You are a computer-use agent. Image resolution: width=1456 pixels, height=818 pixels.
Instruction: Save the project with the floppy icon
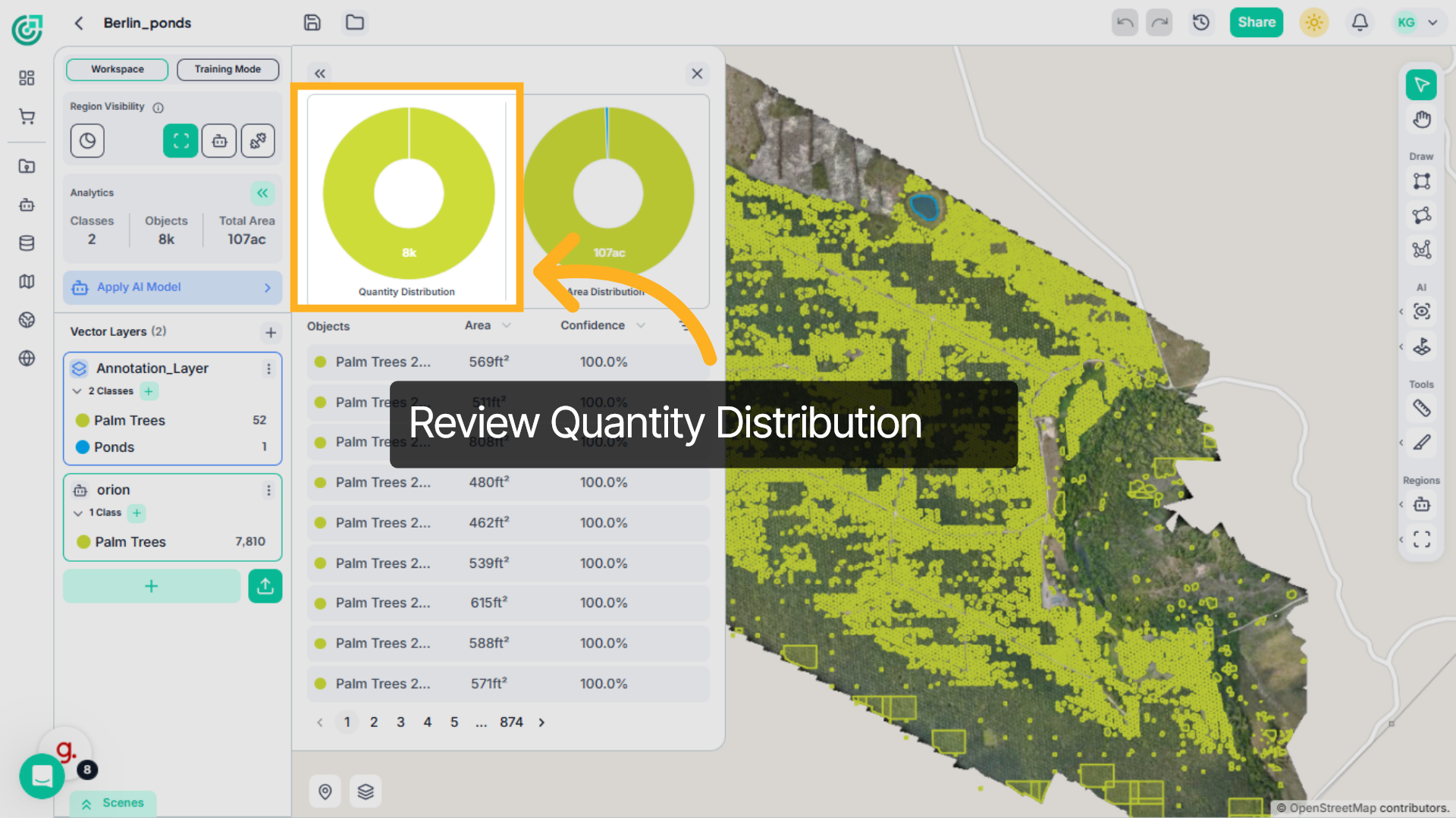pos(312,23)
